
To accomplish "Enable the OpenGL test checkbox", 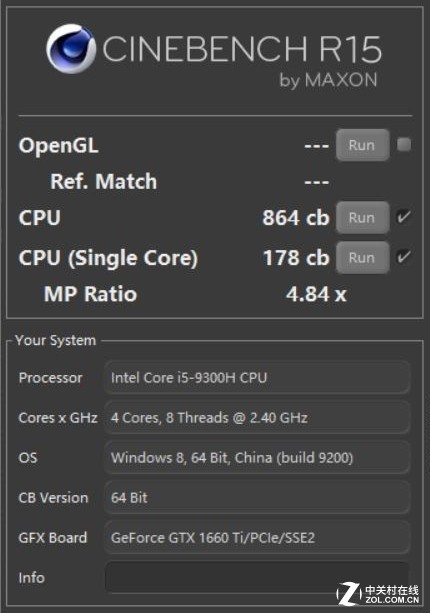I will coord(404,144).
